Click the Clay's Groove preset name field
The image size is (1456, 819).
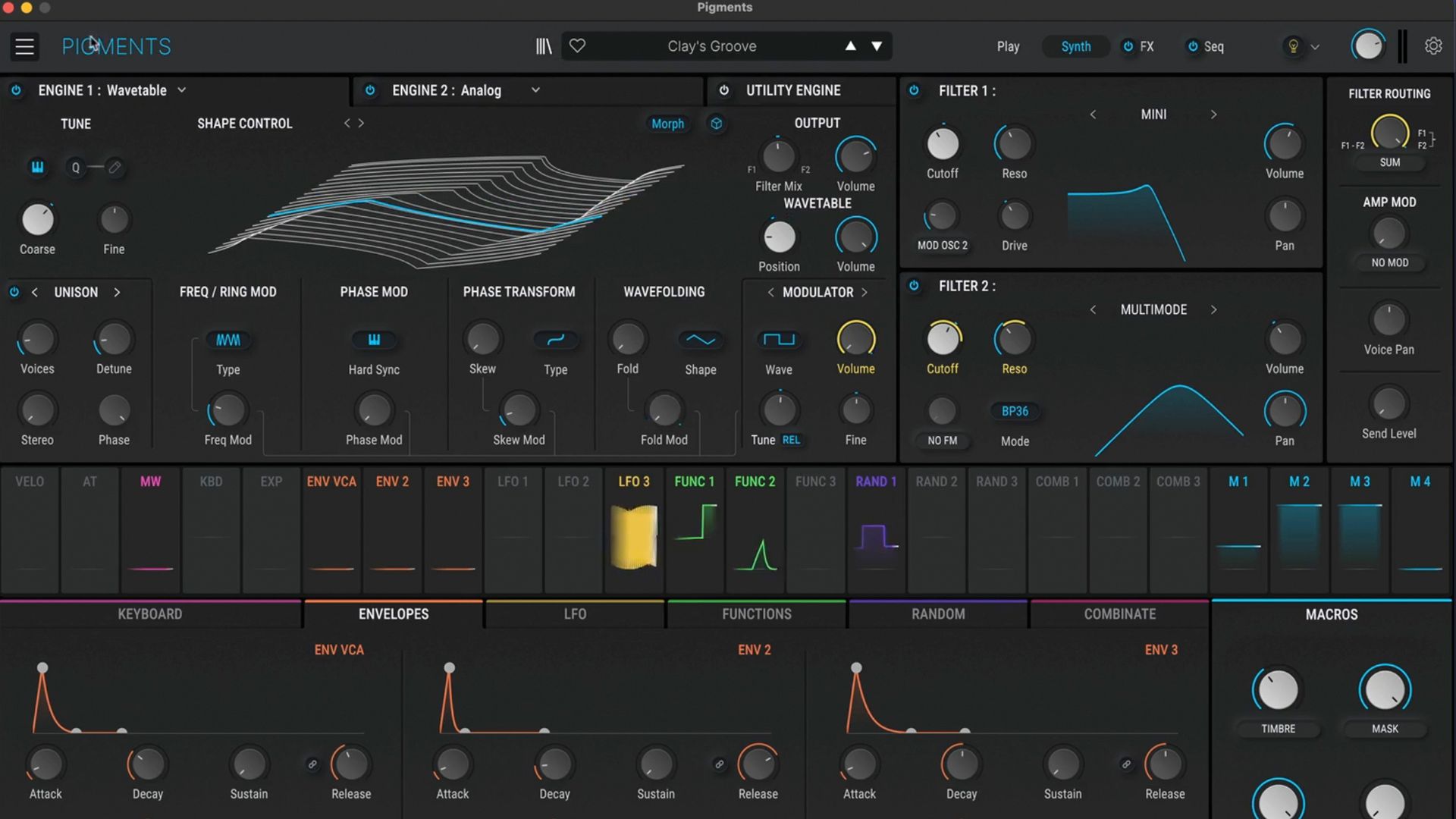coord(713,45)
